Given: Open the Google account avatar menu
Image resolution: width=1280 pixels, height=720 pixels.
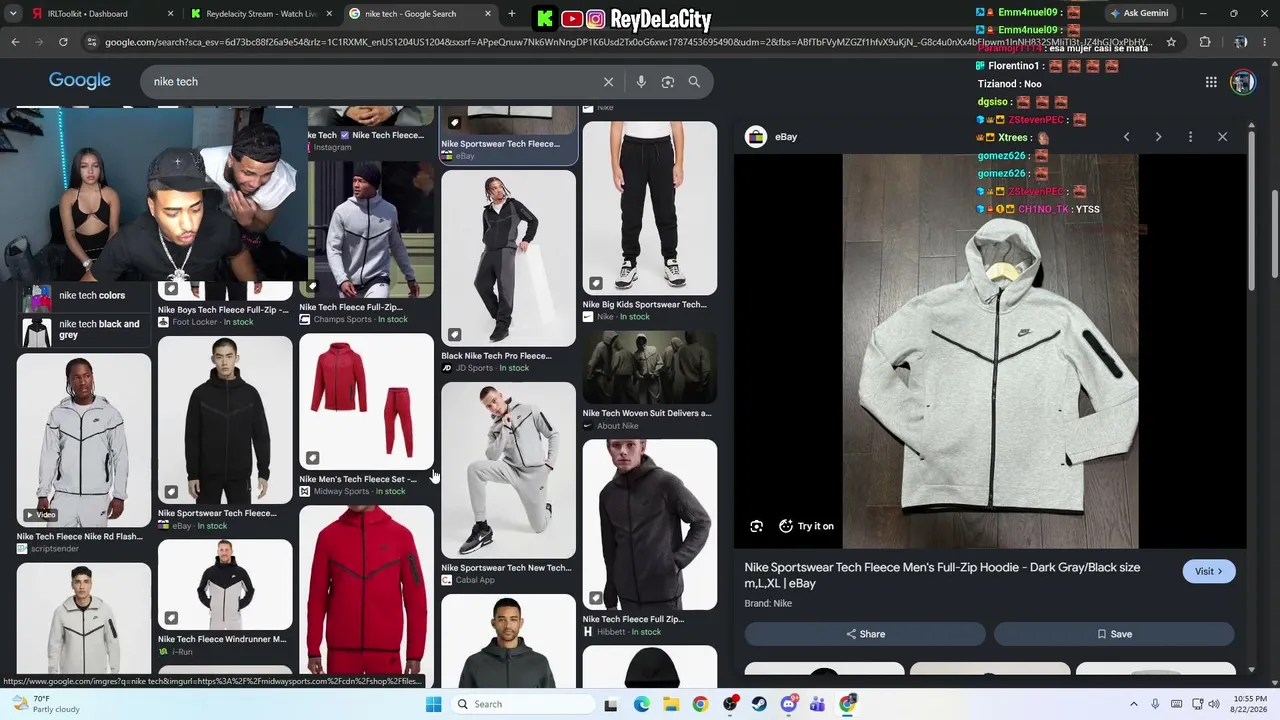Looking at the screenshot, I should (x=1242, y=82).
